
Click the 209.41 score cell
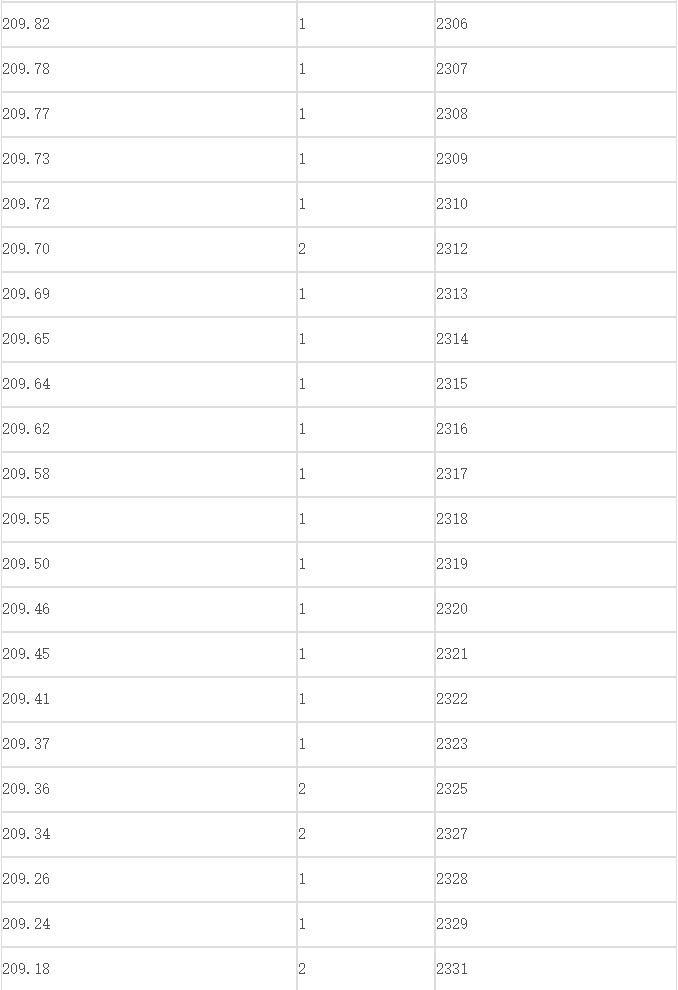tap(149, 700)
